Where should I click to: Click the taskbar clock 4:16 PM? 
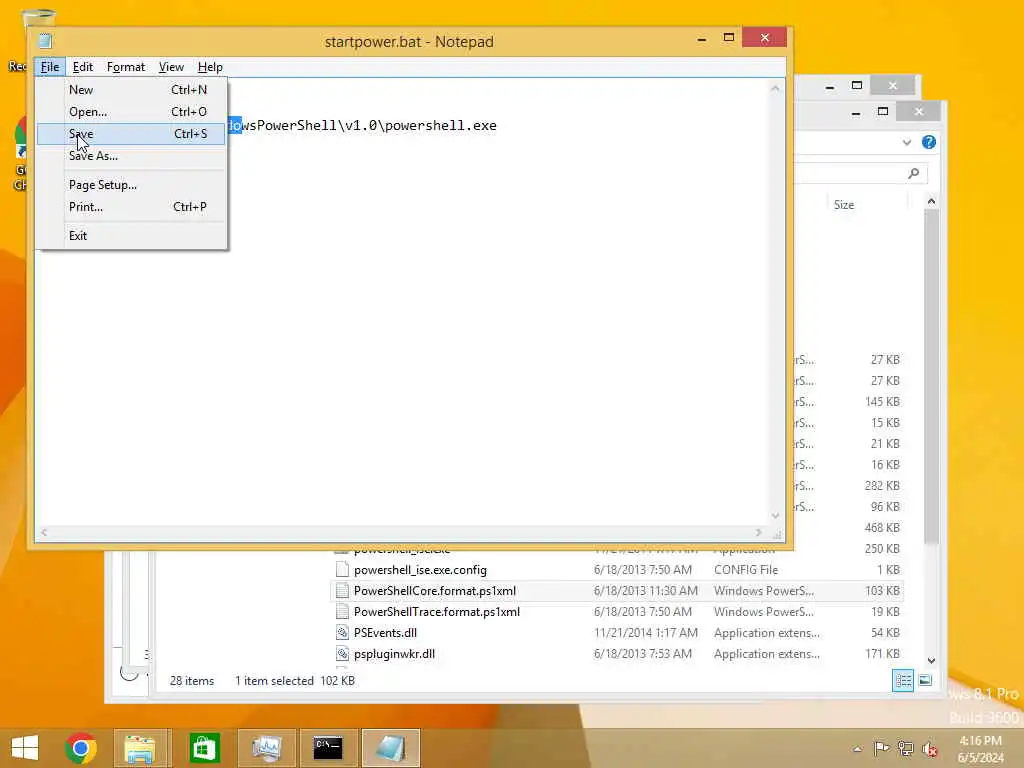980,741
